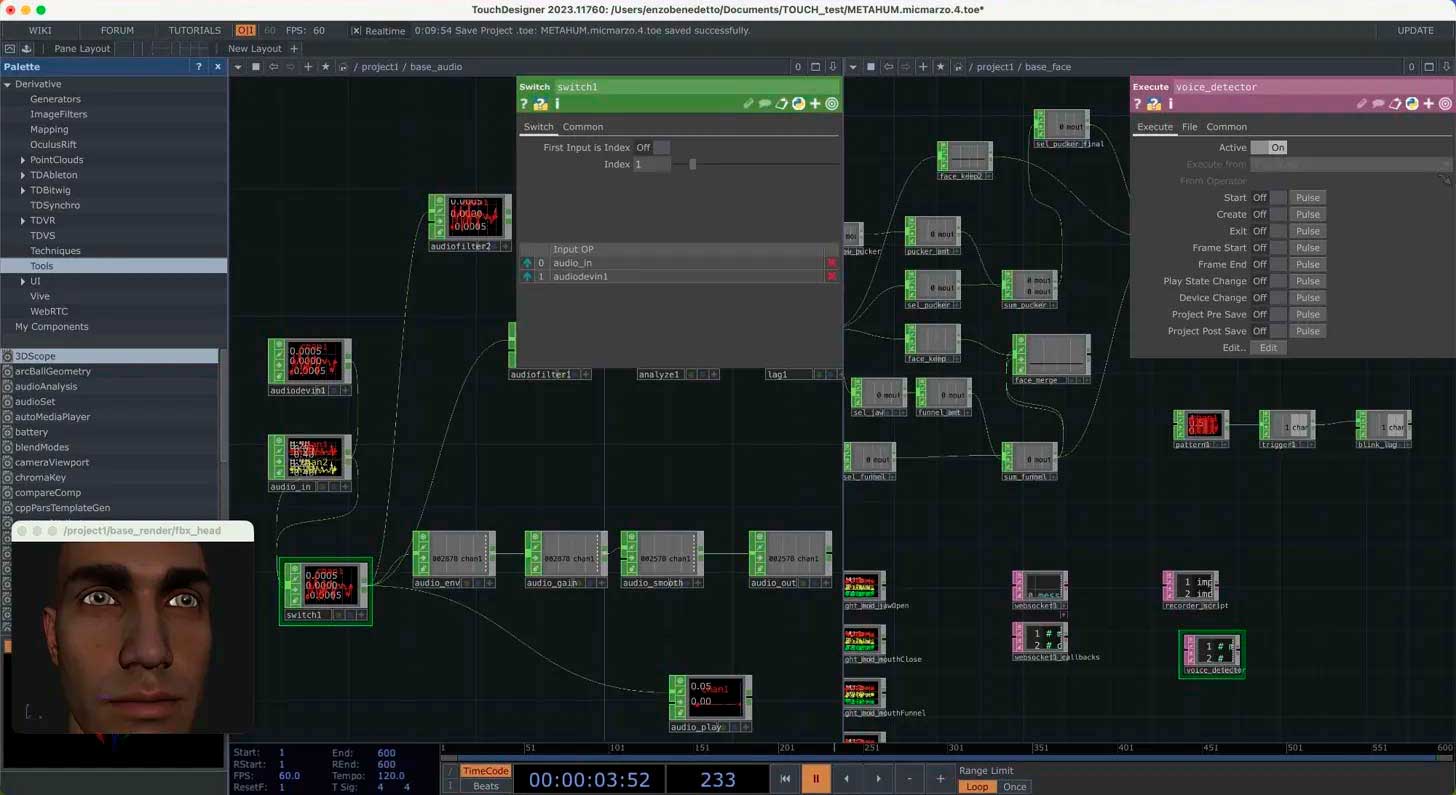Viewport: 1456px width, 795px height.
Task: Expand the TDBitwig palette folder
Action: [x=23, y=190]
